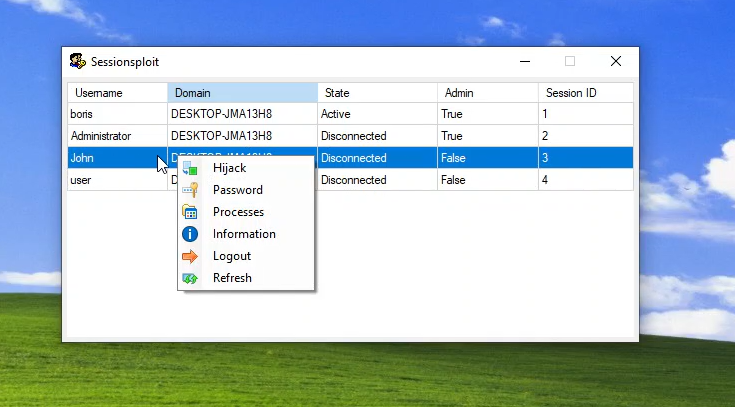Select Refresh in the context menu
This screenshot has height=407, width=735.
coord(246,278)
